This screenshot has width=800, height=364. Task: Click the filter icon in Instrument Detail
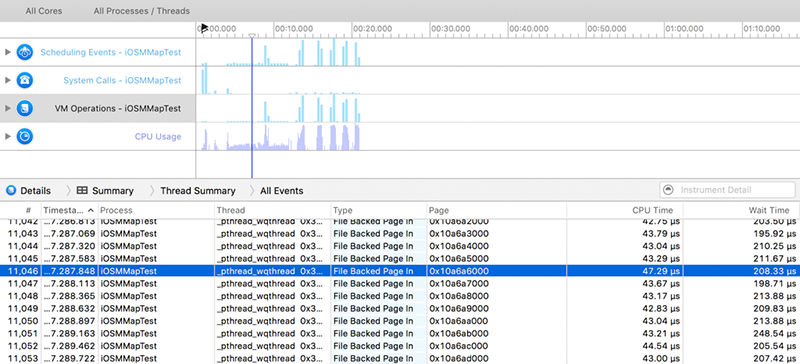click(x=668, y=190)
